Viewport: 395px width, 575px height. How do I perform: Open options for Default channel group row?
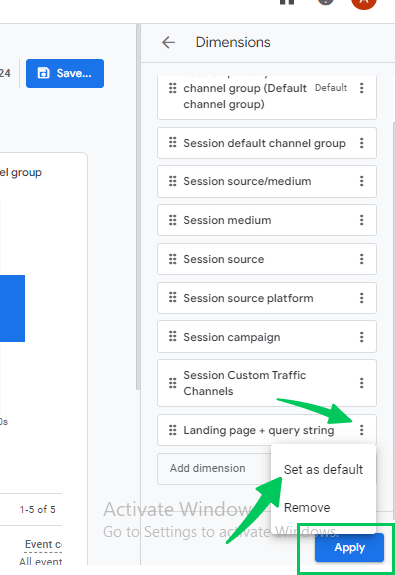tap(362, 88)
